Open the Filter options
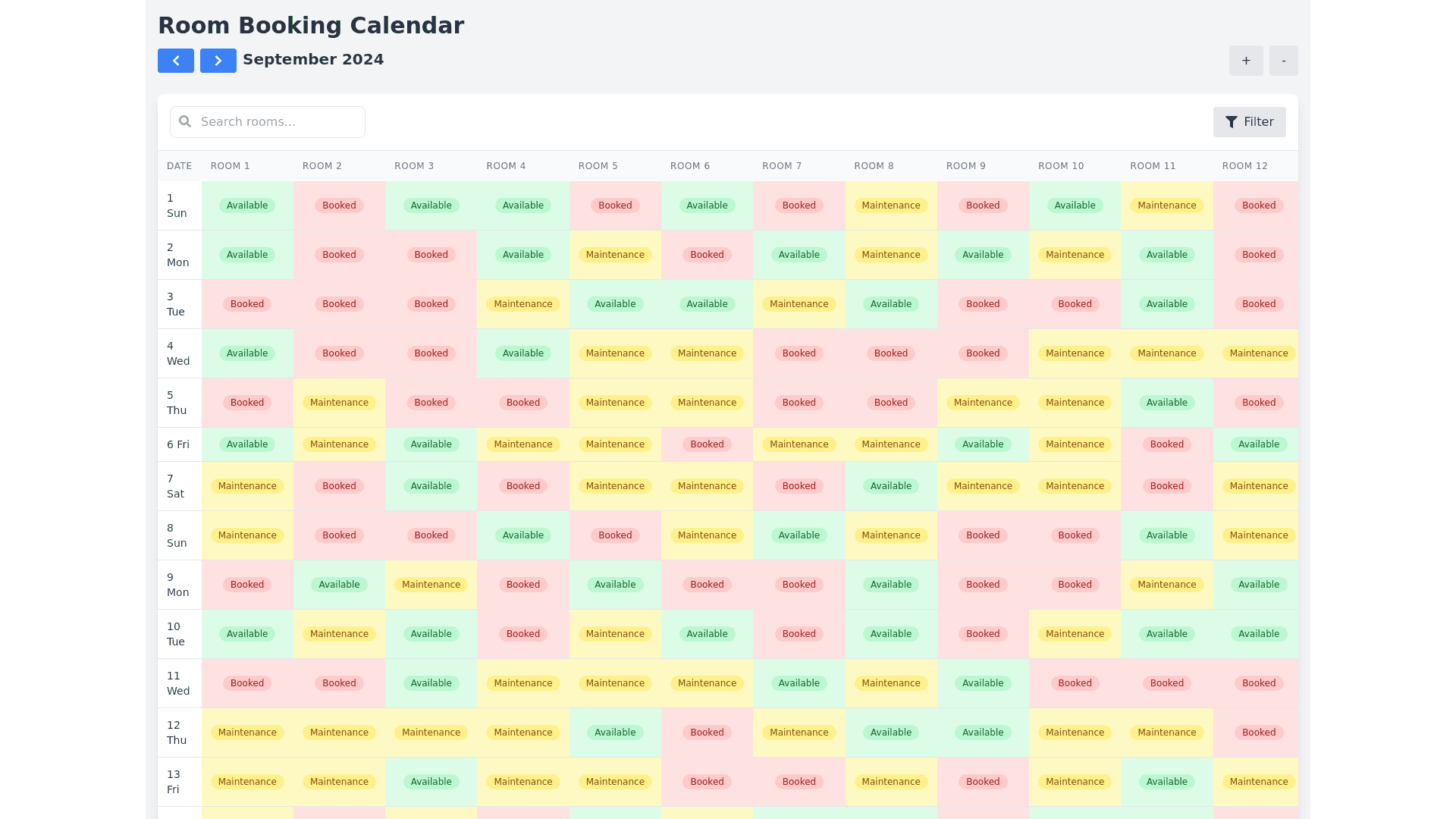Image resolution: width=1456 pixels, height=819 pixels. click(x=1249, y=122)
